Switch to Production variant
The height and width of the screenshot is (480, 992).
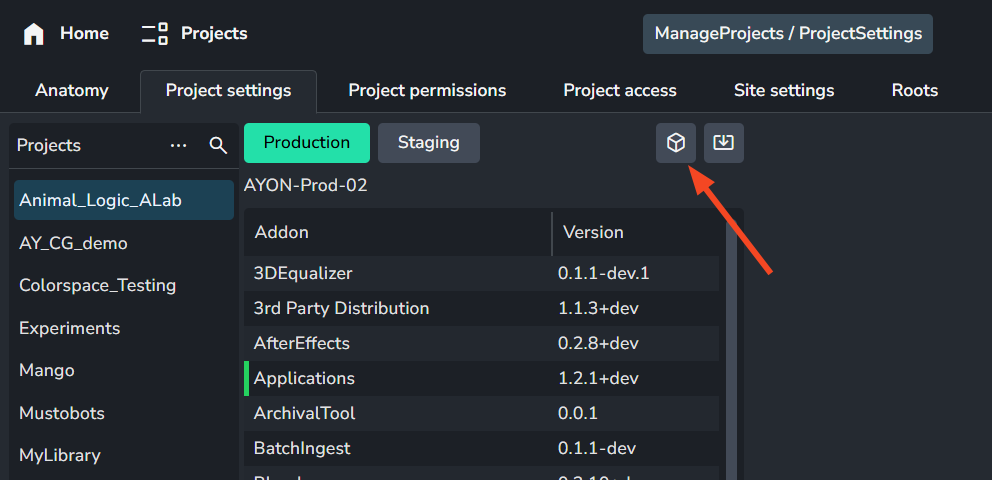click(307, 143)
